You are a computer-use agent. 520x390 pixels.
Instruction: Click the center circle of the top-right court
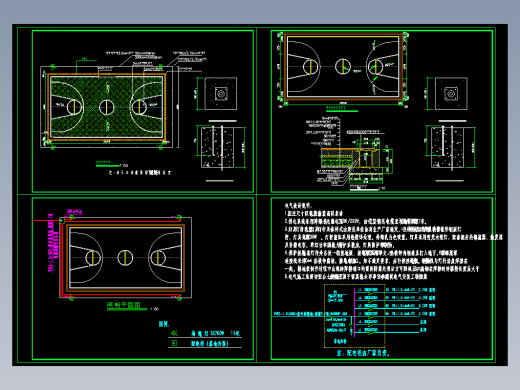pyautogui.click(x=343, y=66)
